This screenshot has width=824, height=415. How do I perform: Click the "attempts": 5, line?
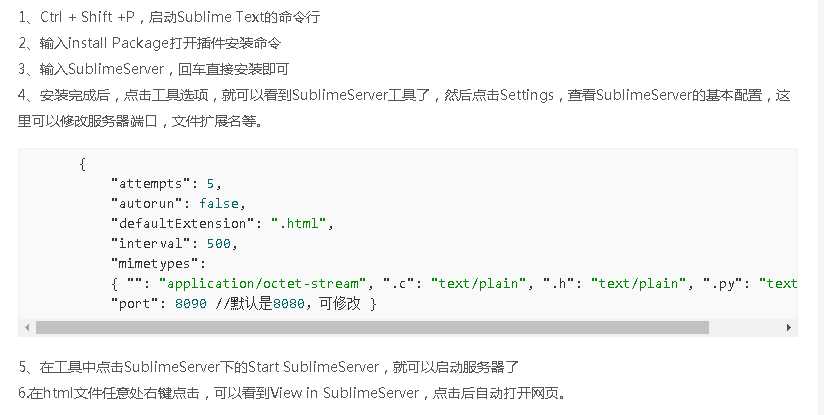(x=167, y=183)
